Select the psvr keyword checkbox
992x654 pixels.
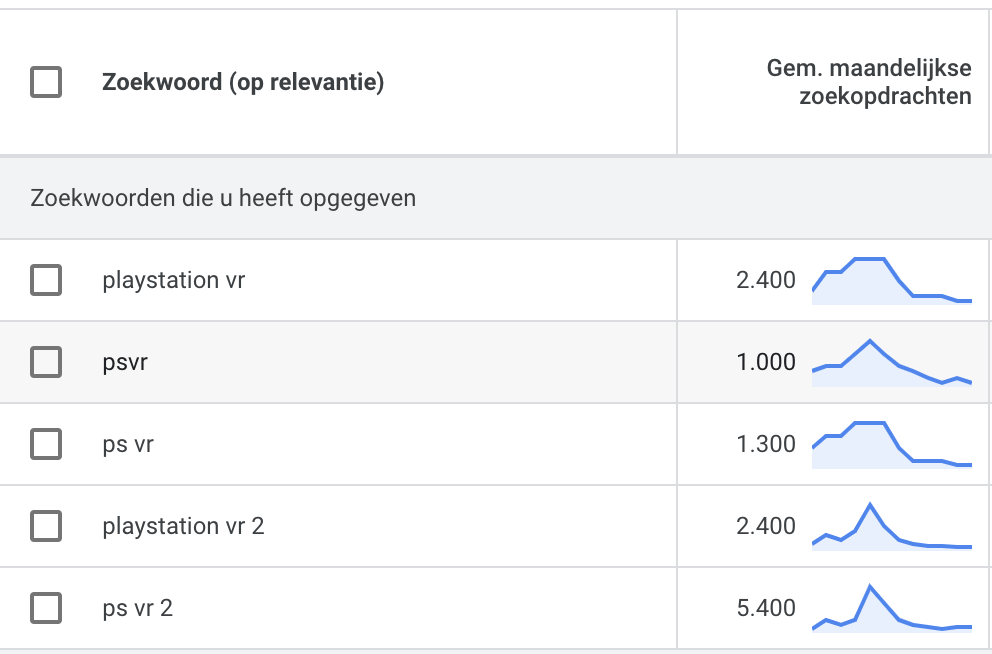[46, 362]
